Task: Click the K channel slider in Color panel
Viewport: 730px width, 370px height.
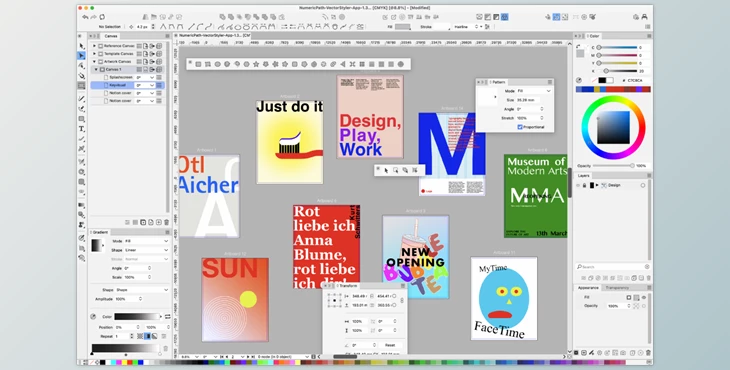Action: [617, 71]
